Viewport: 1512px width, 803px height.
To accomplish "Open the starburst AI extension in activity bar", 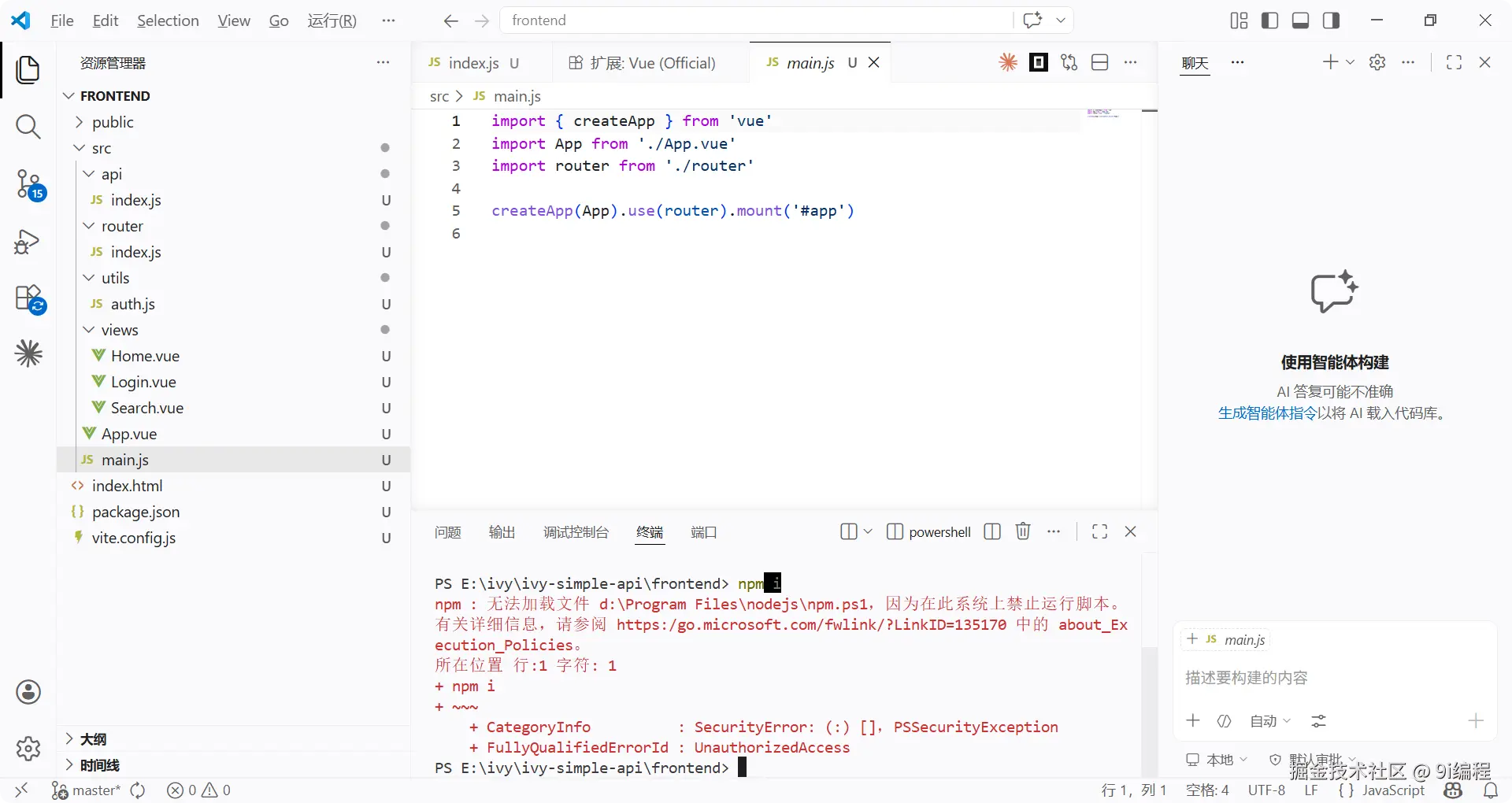I will pyautogui.click(x=28, y=353).
